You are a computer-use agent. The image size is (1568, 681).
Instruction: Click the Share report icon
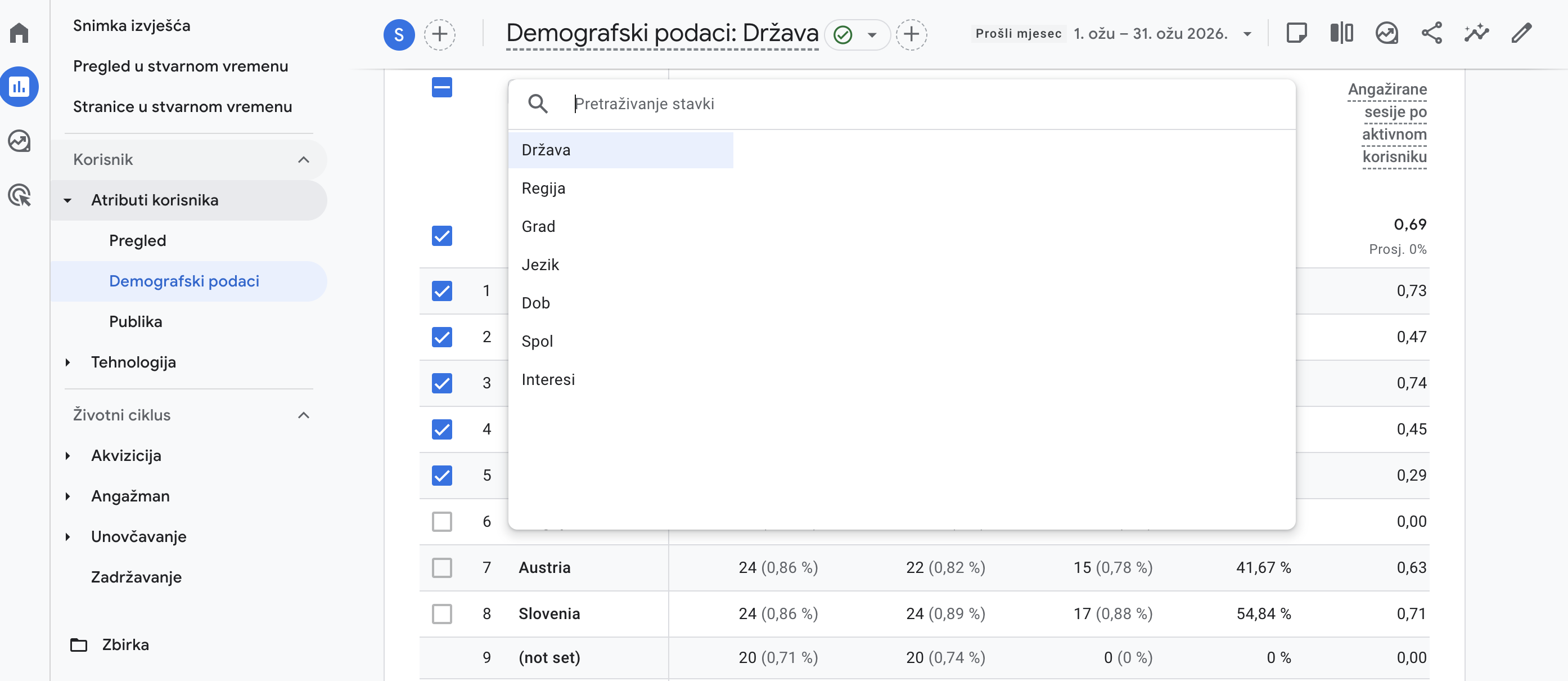pos(1431,34)
